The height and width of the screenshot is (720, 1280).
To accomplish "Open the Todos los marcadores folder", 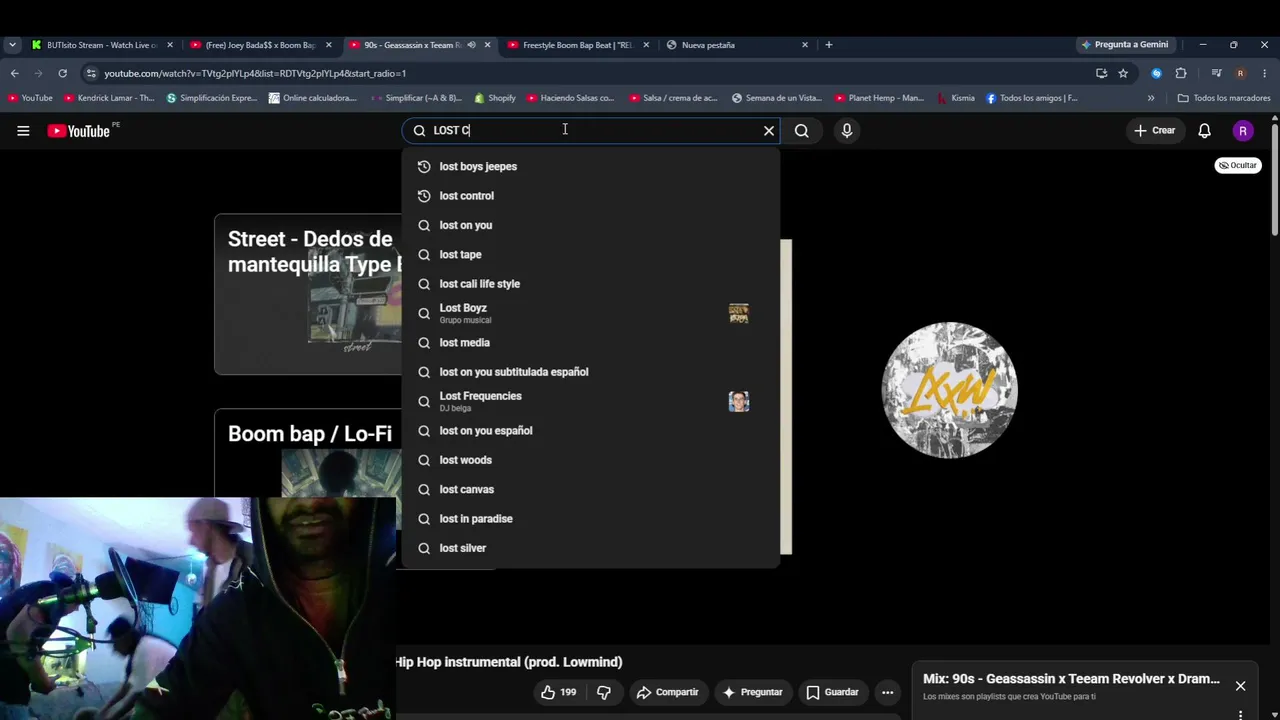I will (x=1224, y=98).
